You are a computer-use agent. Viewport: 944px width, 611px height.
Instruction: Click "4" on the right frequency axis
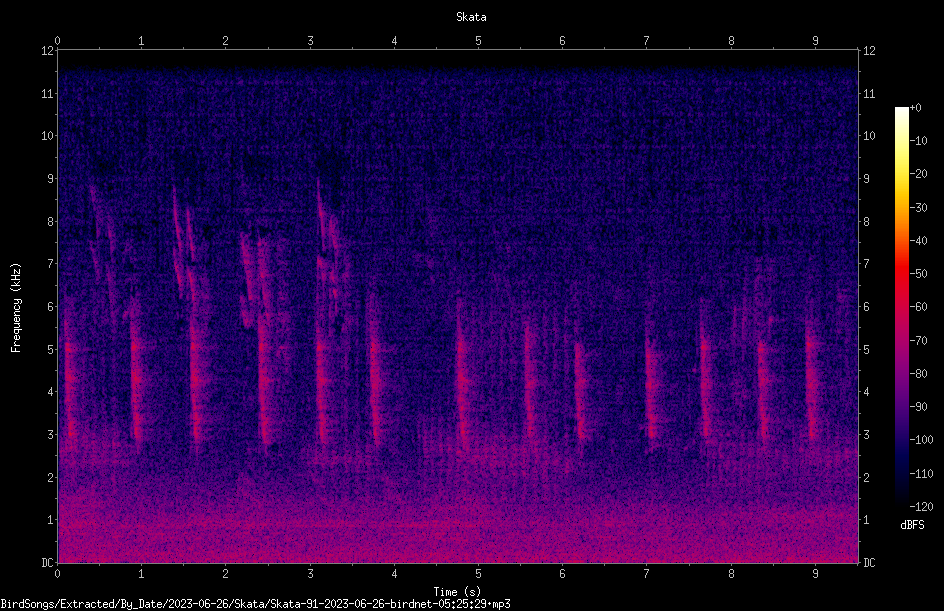(866, 392)
